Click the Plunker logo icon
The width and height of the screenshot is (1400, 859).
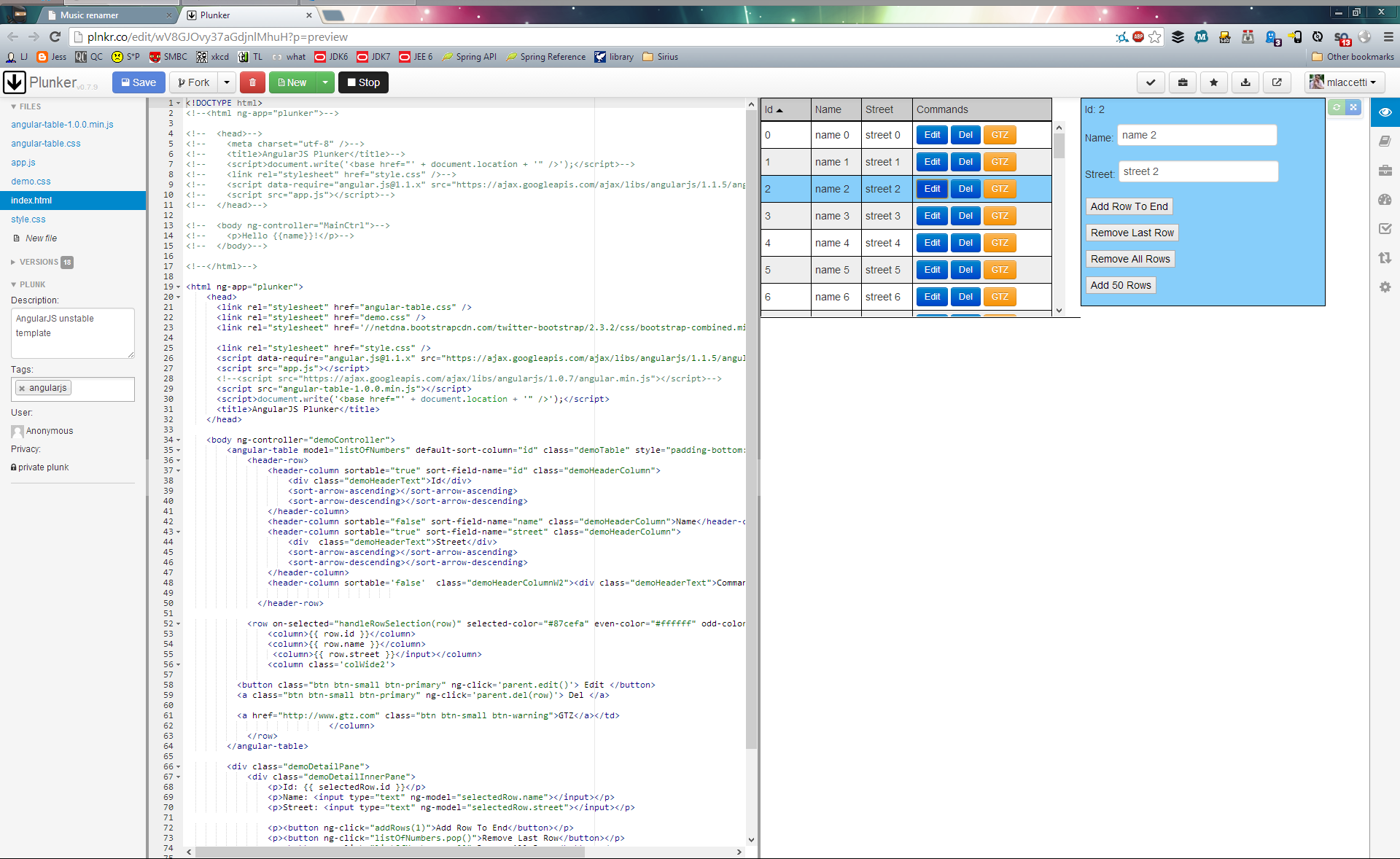[x=15, y=82]
